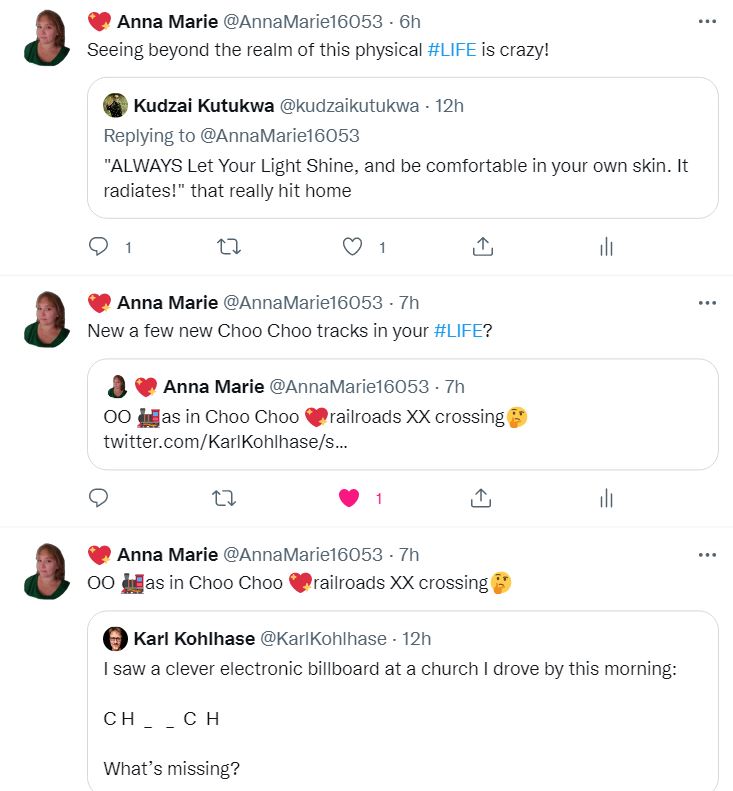This screenshot has height=791, width=733.
Task: Open Kudzai Kutukwa's quoted tweet
Action: point(402,178)
